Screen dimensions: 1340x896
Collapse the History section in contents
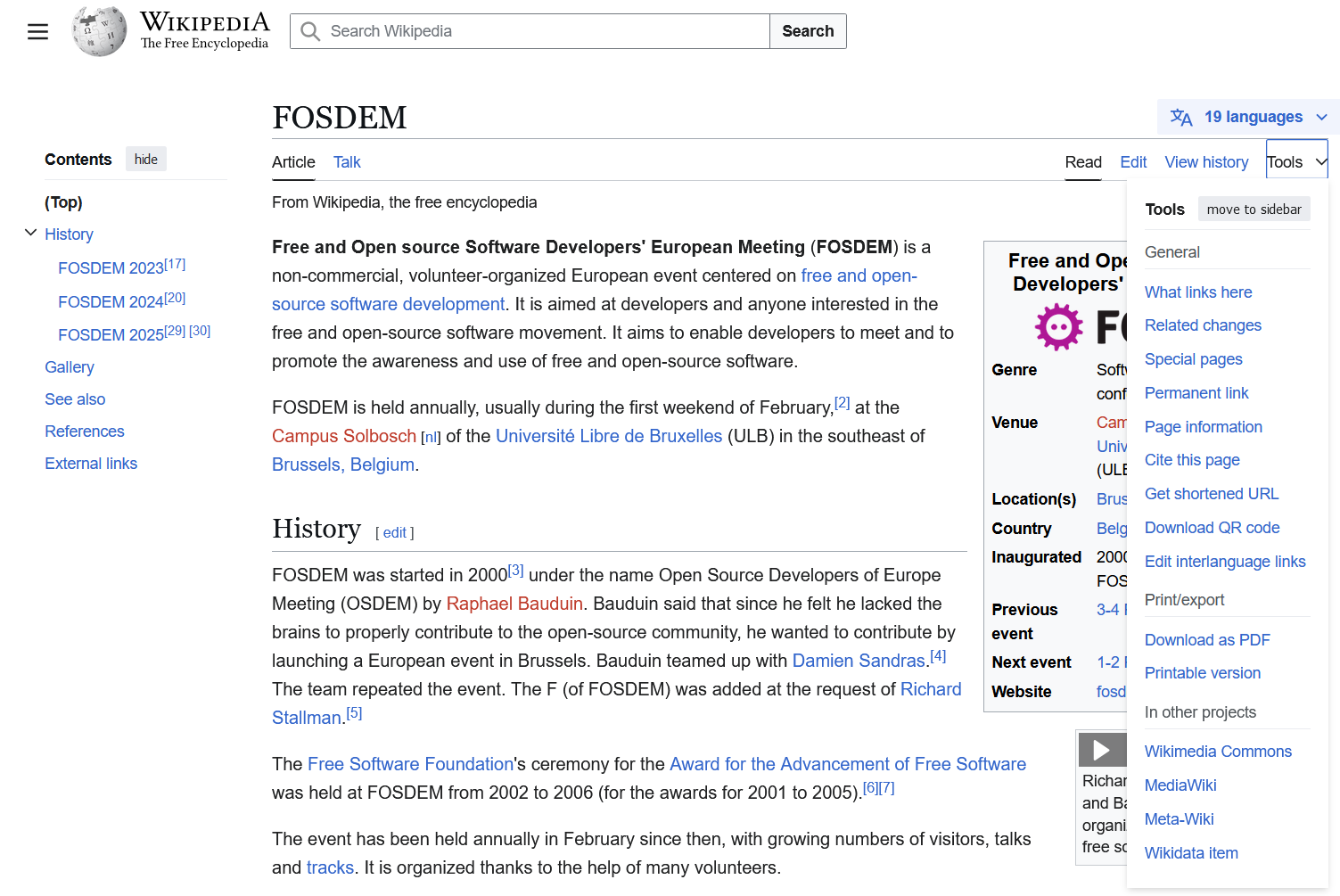[x=30, y=234]
